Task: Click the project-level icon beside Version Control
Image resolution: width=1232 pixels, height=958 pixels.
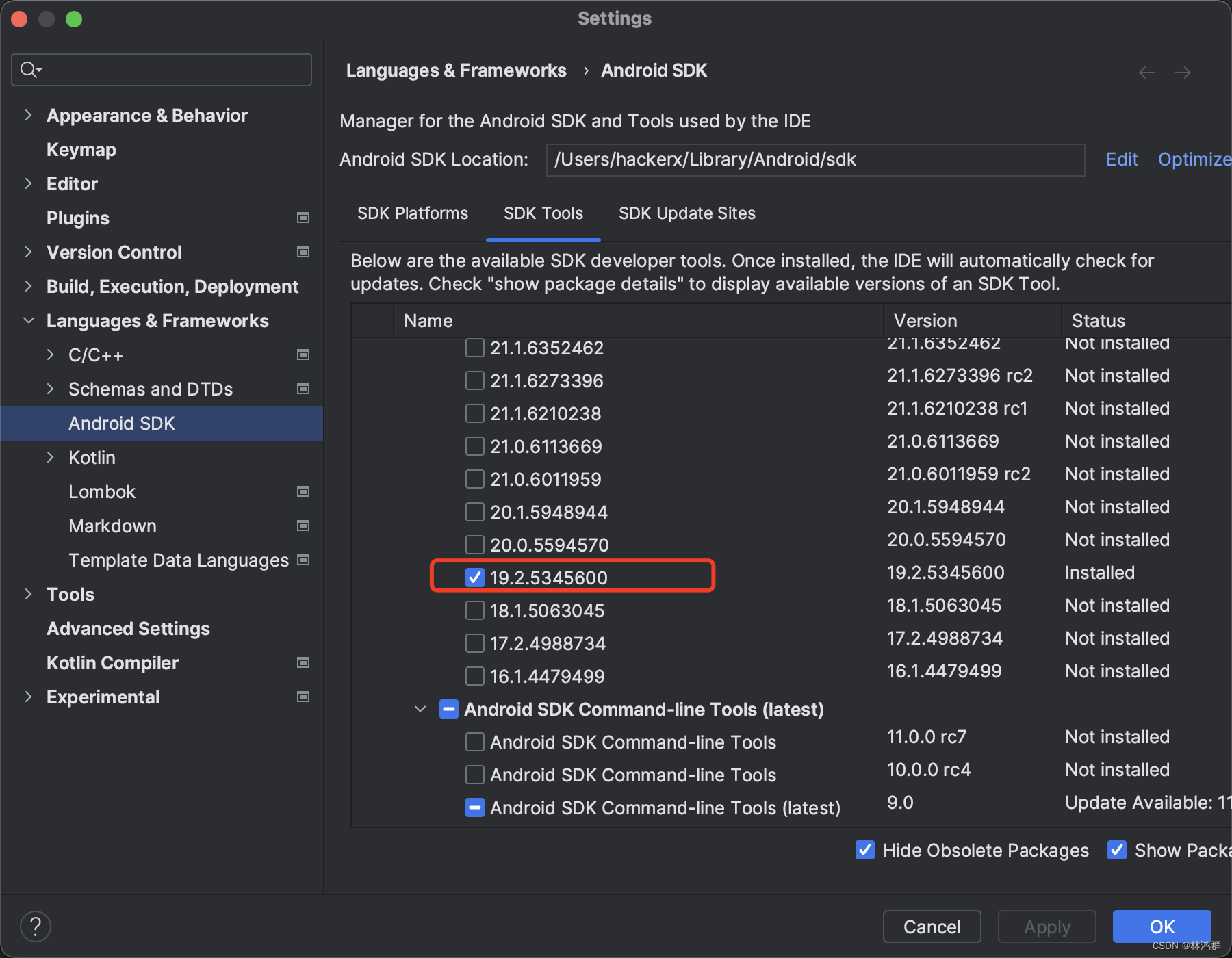Action: click(303, 253)
